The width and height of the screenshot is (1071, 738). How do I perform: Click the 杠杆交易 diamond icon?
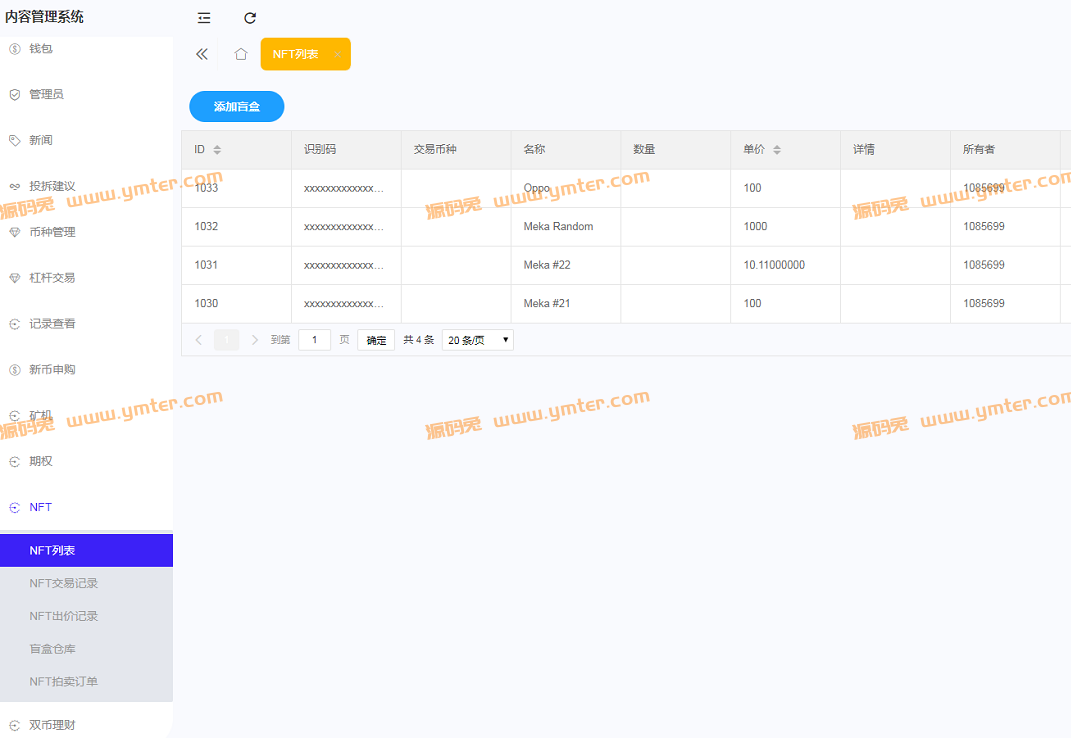click(x=14, y=278)
